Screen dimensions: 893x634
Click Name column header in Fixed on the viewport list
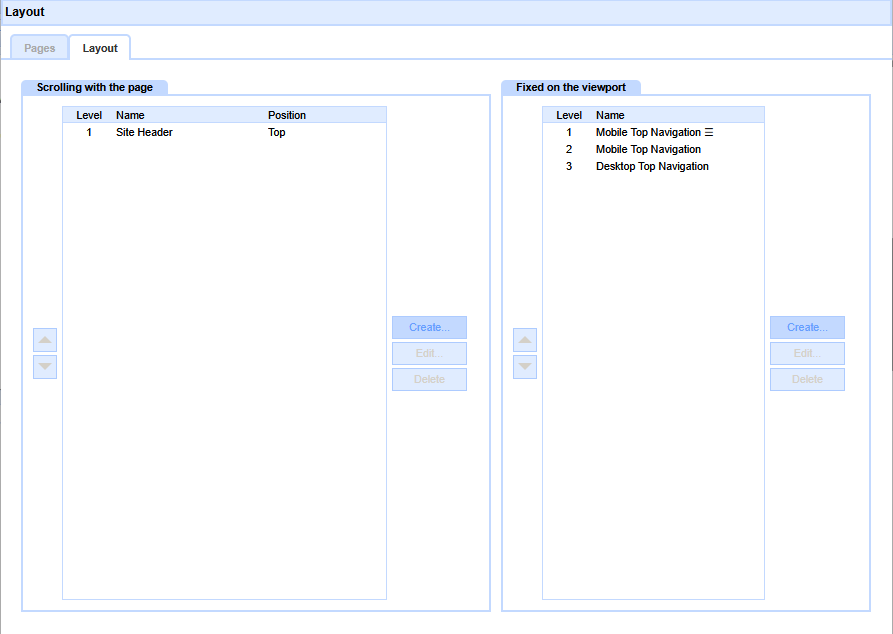click(610, 115)
